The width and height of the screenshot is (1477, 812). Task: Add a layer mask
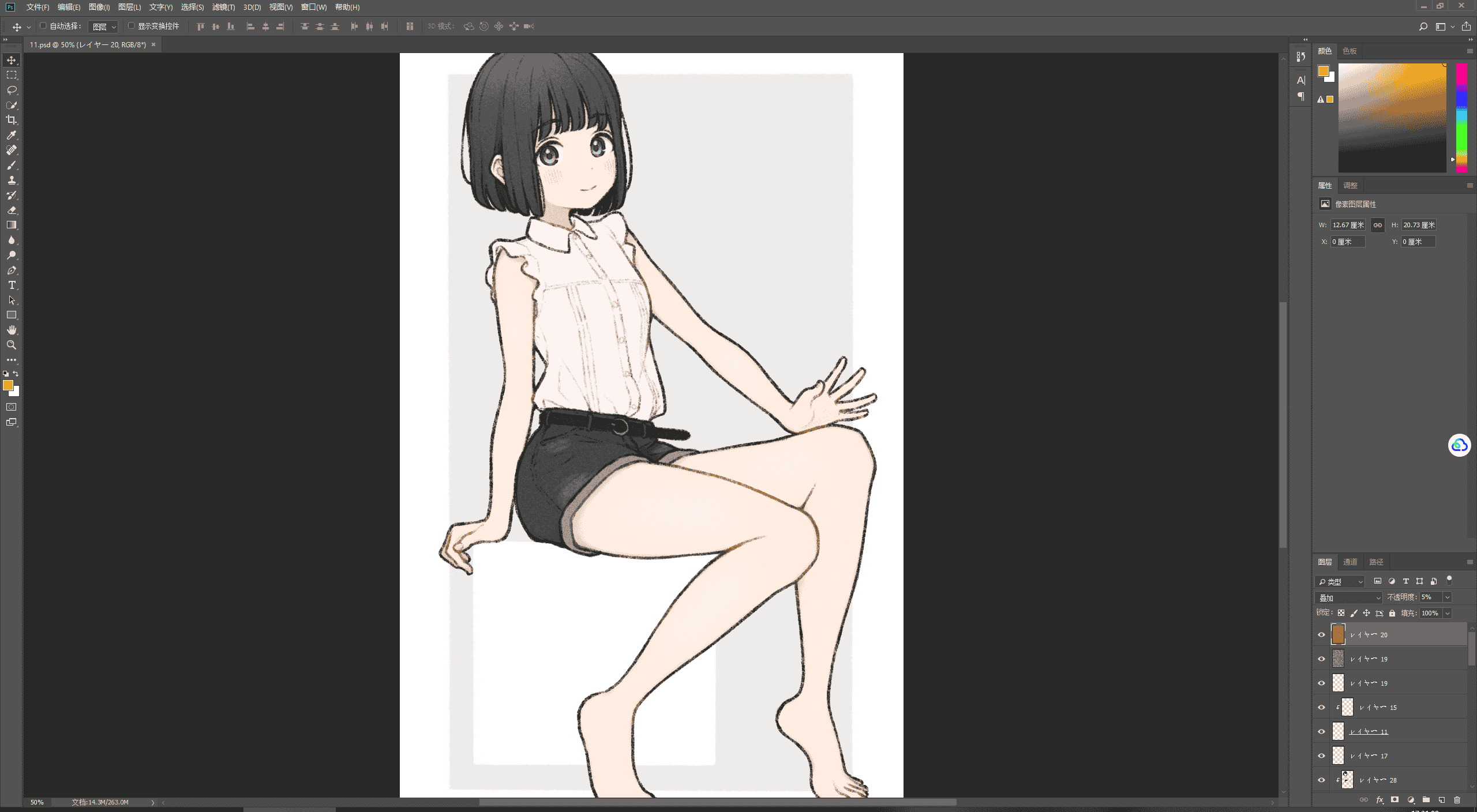pyautogui.click(x=1395, y=800)
